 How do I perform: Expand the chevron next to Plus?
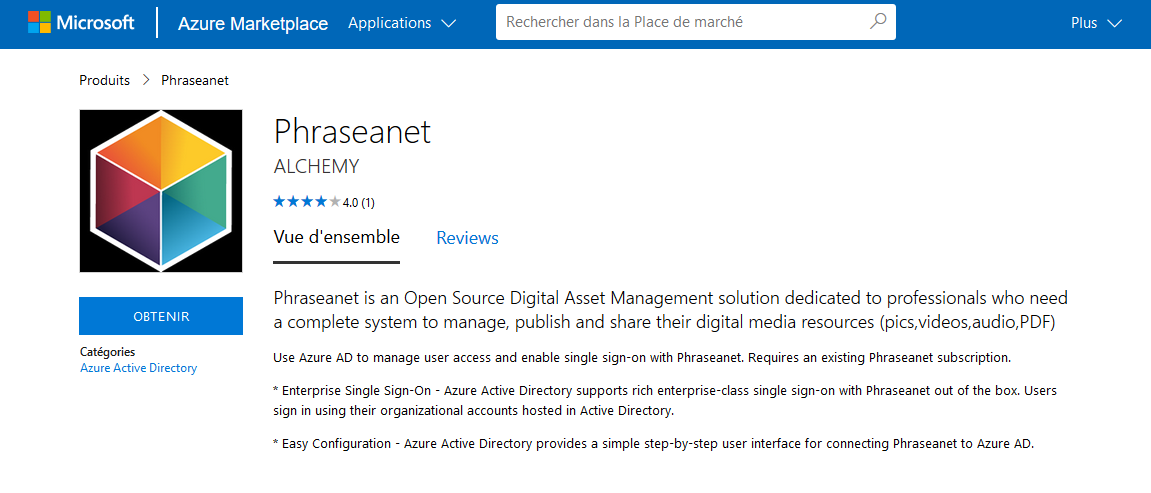(1115, 23)
